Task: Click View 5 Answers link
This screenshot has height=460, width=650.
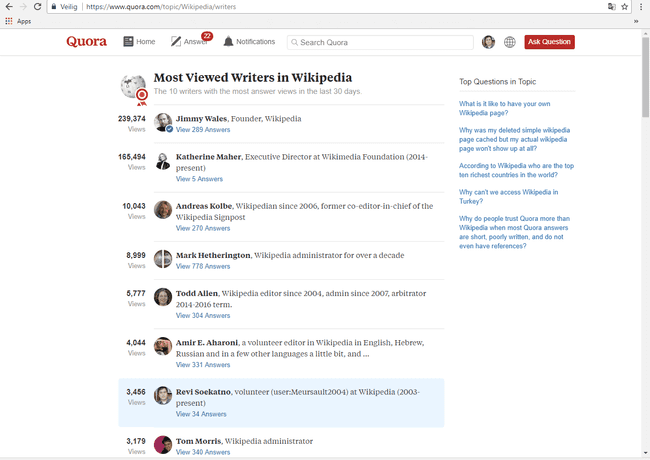Action: [x=199, y=179]
